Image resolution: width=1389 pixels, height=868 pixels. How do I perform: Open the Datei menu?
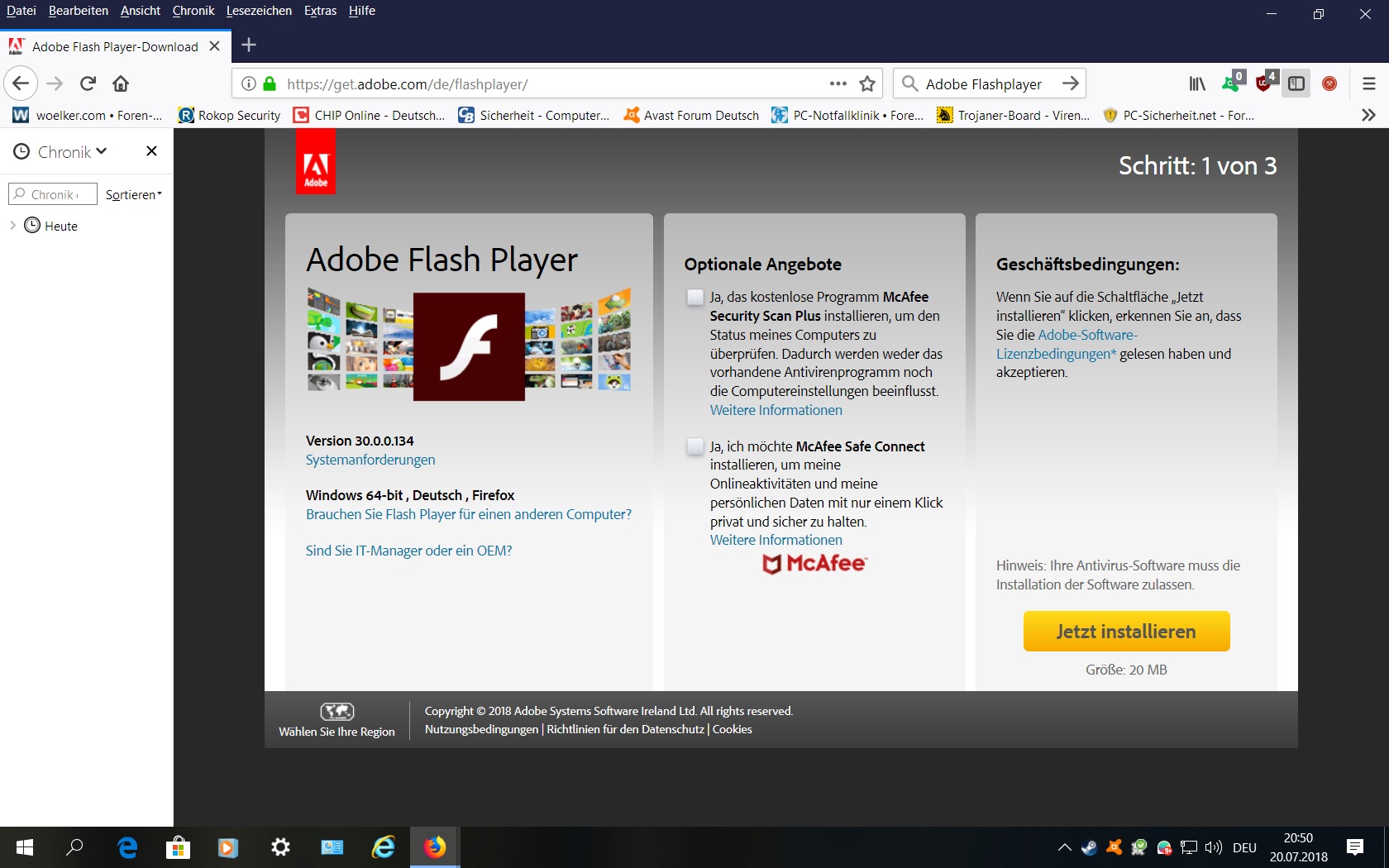(x=21, y=11)
